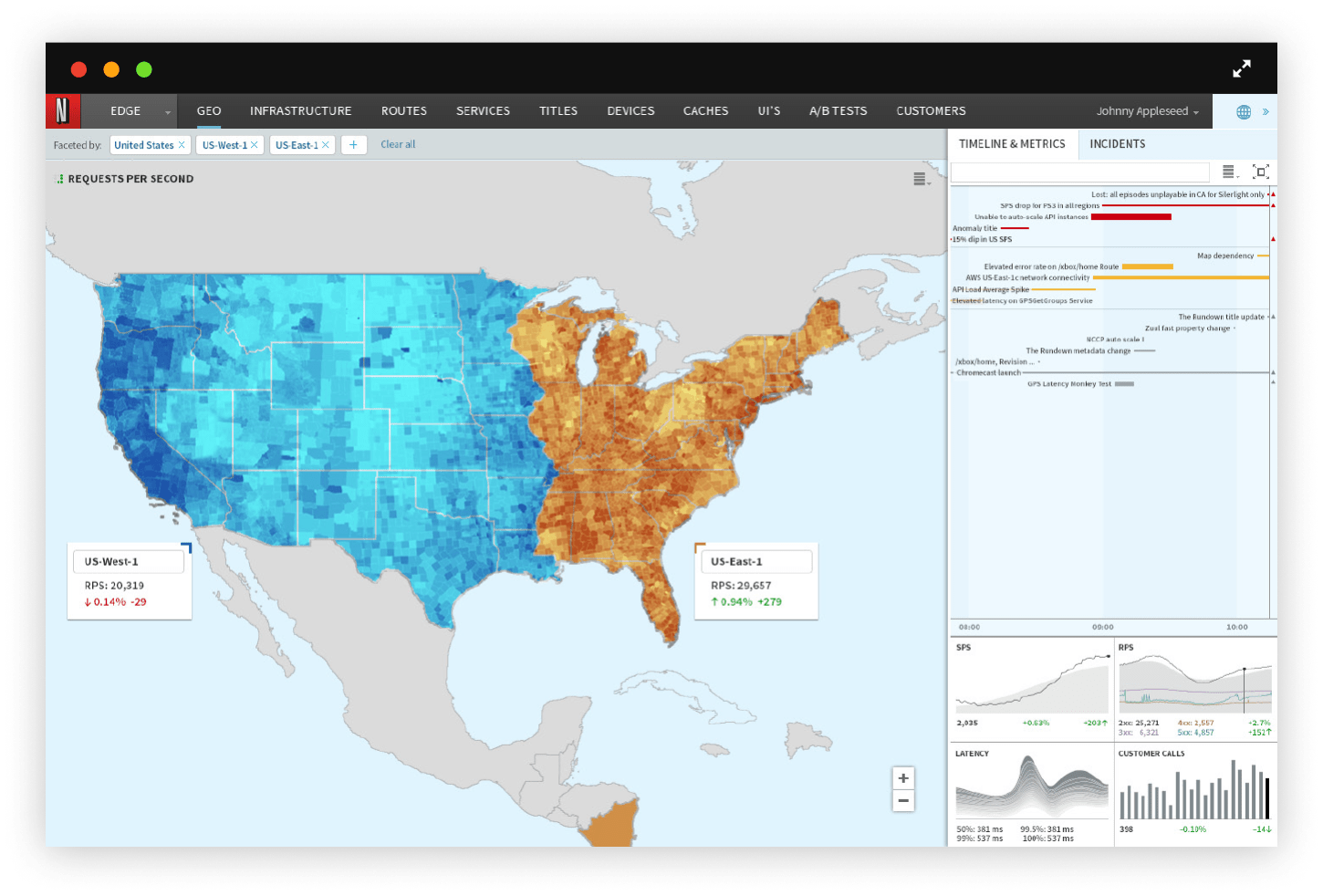
Task: Go to the UI'S tab
Action: (769, 111)
